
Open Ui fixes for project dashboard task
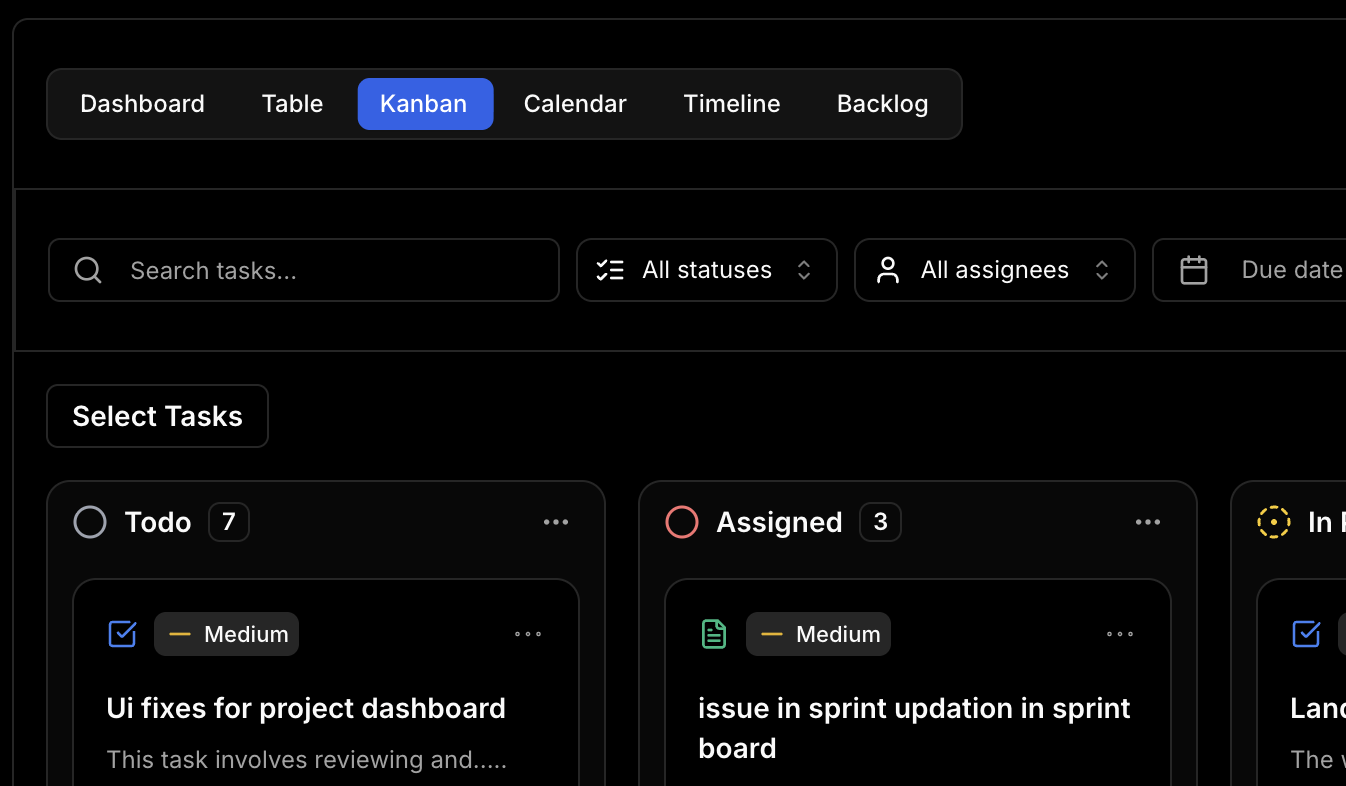pyautogui.click(x=306, y=708)
